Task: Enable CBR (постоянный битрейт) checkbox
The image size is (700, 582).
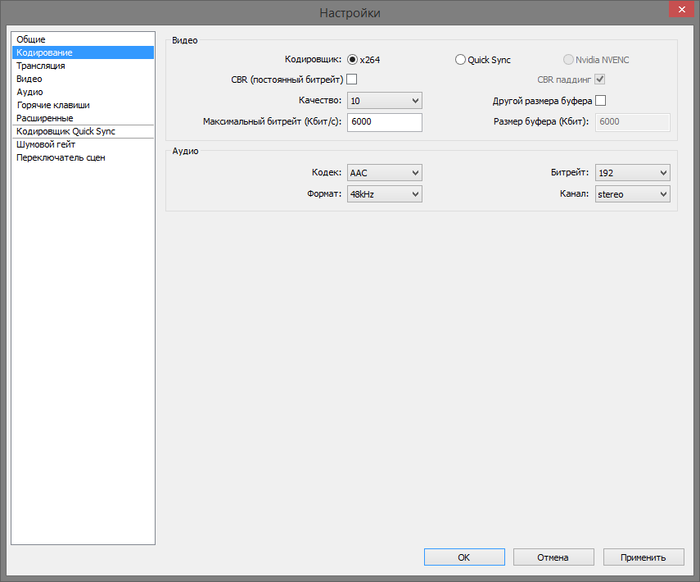Action: pos(352,79)
